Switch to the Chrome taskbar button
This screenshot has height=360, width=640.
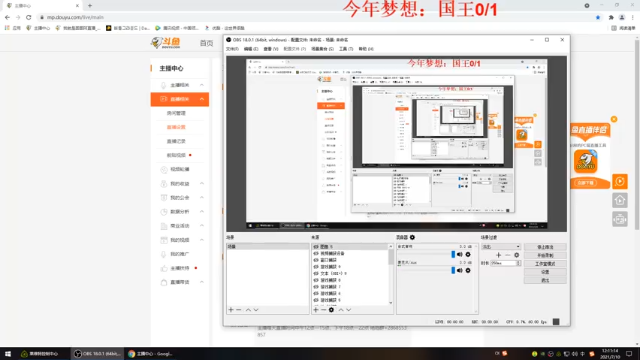[x=151, y=354]
